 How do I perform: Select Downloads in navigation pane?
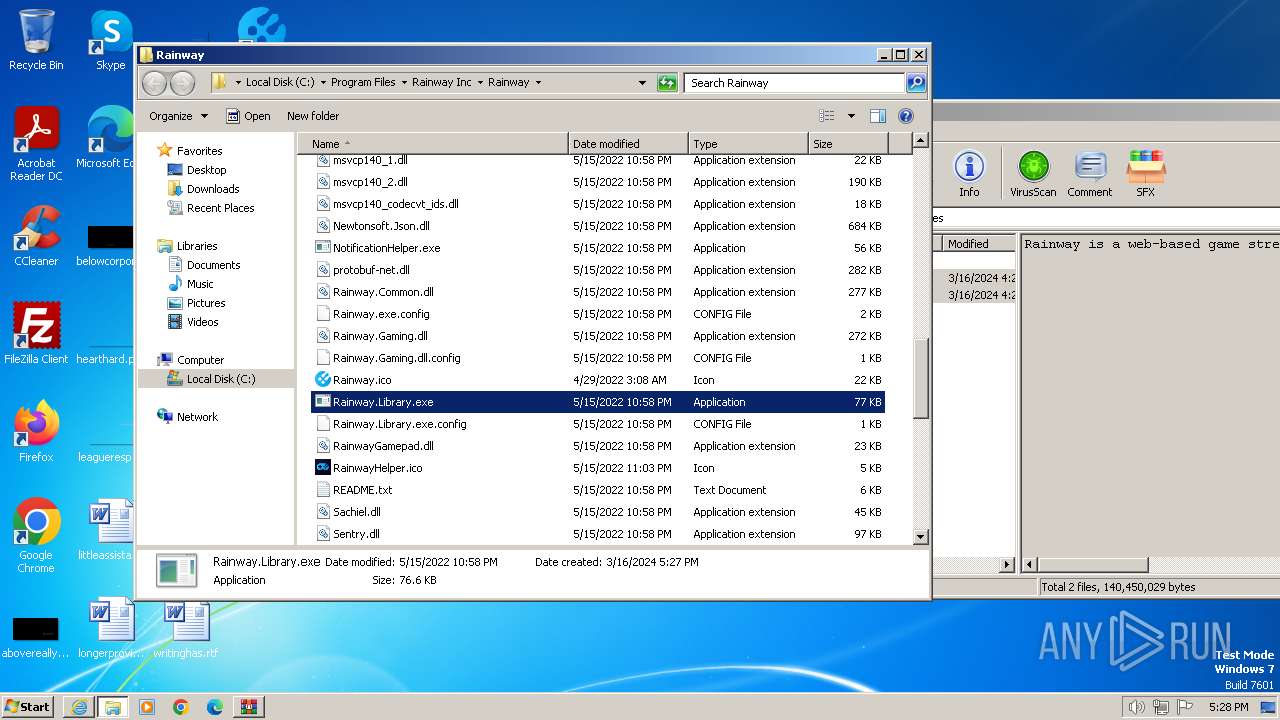coord(213,189)
